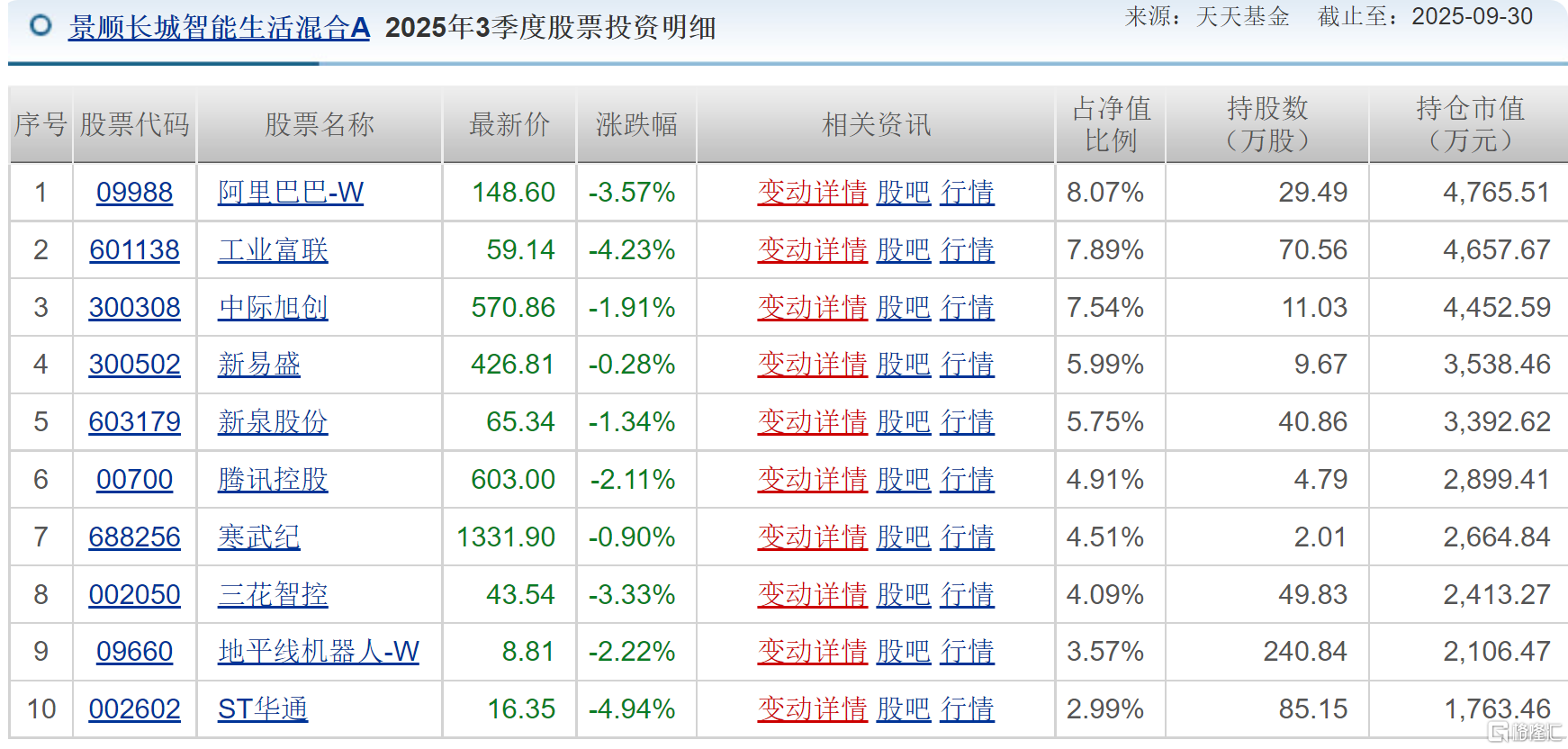1568x749 pixels.
Task: Select the 涨跌幅 column header
Action: tap(636, 125)
